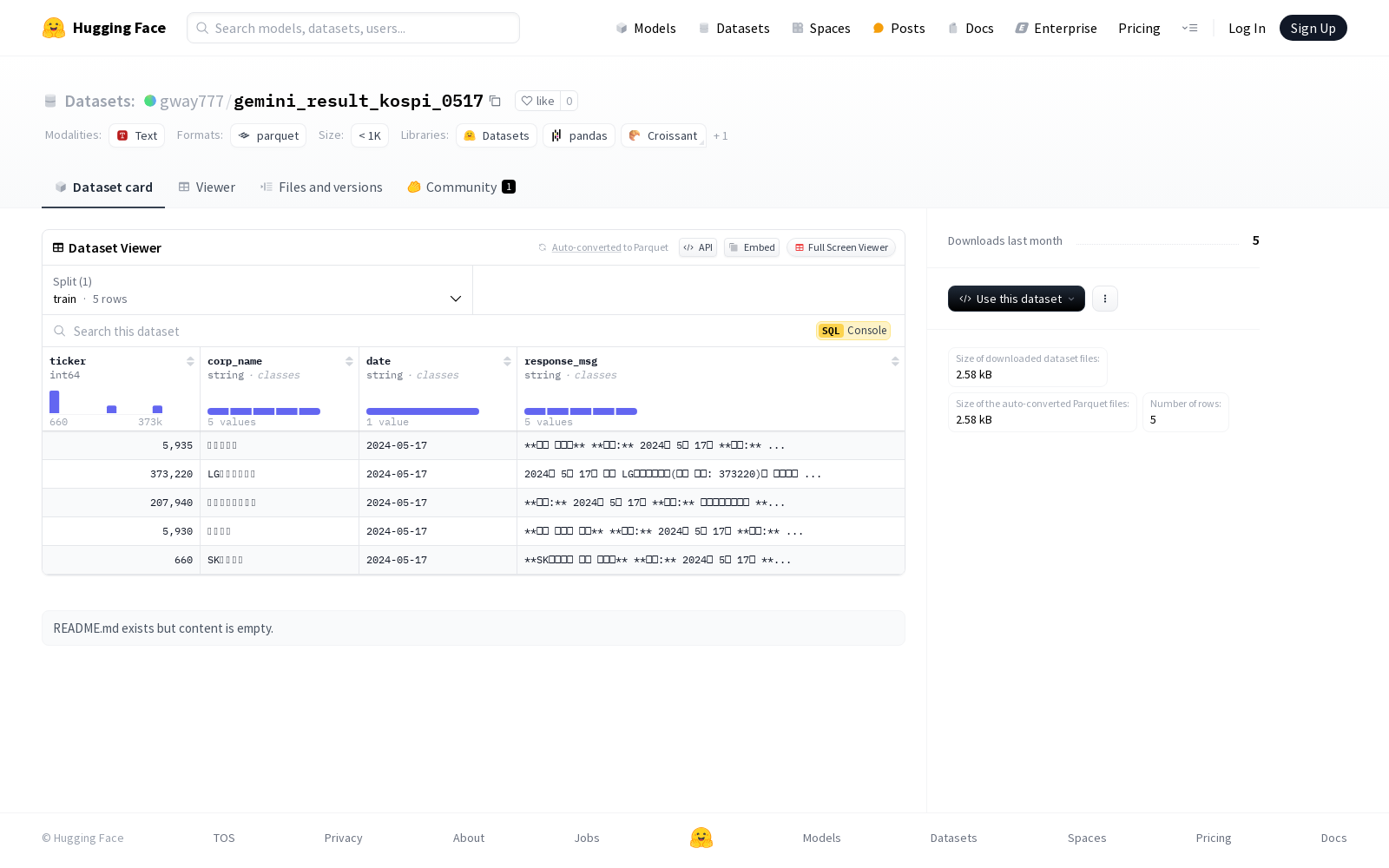The image size is (1389, 868).
Task: Click the corp_name values distribution bar
Action: 264,411
